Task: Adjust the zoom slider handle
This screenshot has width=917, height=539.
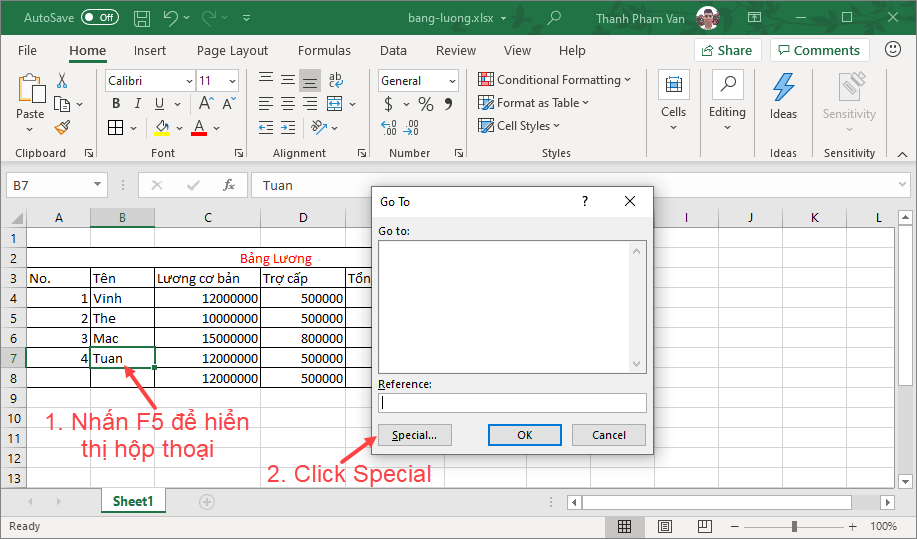Action: pyautogui.click(x=794, y=527)
